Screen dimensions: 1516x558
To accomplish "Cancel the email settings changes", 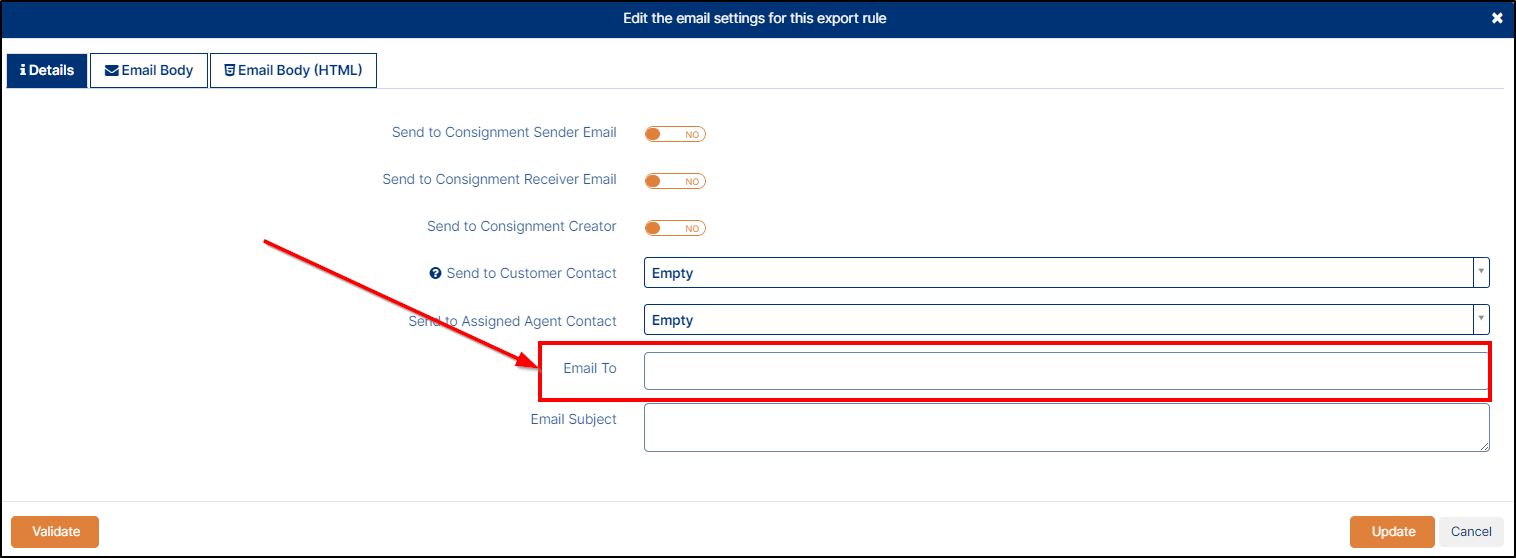I will 1471,532.
